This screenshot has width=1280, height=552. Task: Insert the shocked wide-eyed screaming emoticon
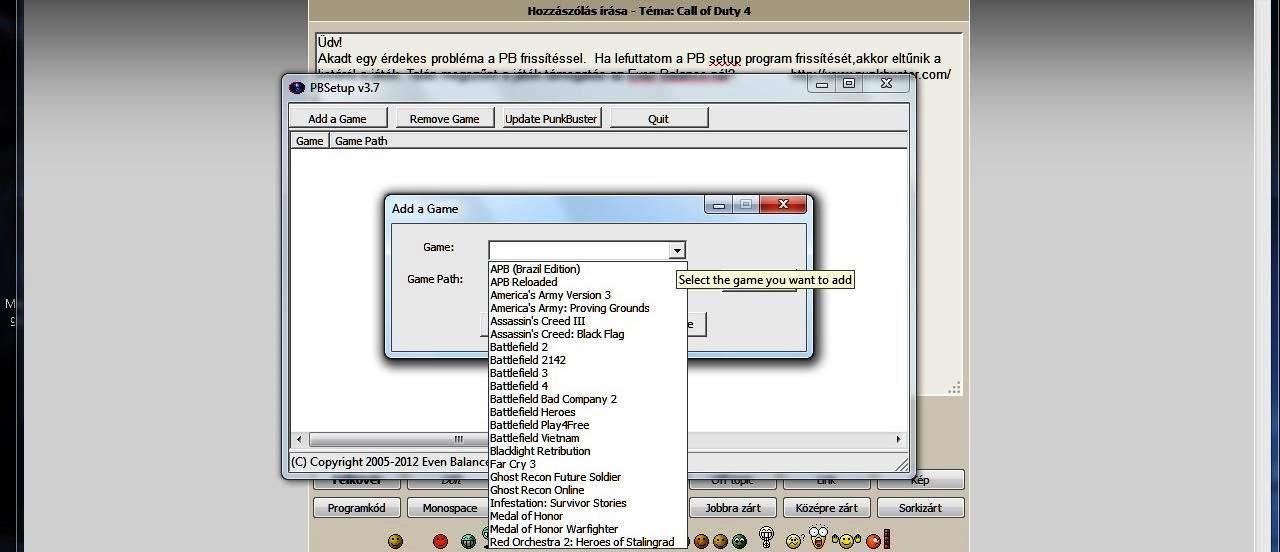coord(819,536)
